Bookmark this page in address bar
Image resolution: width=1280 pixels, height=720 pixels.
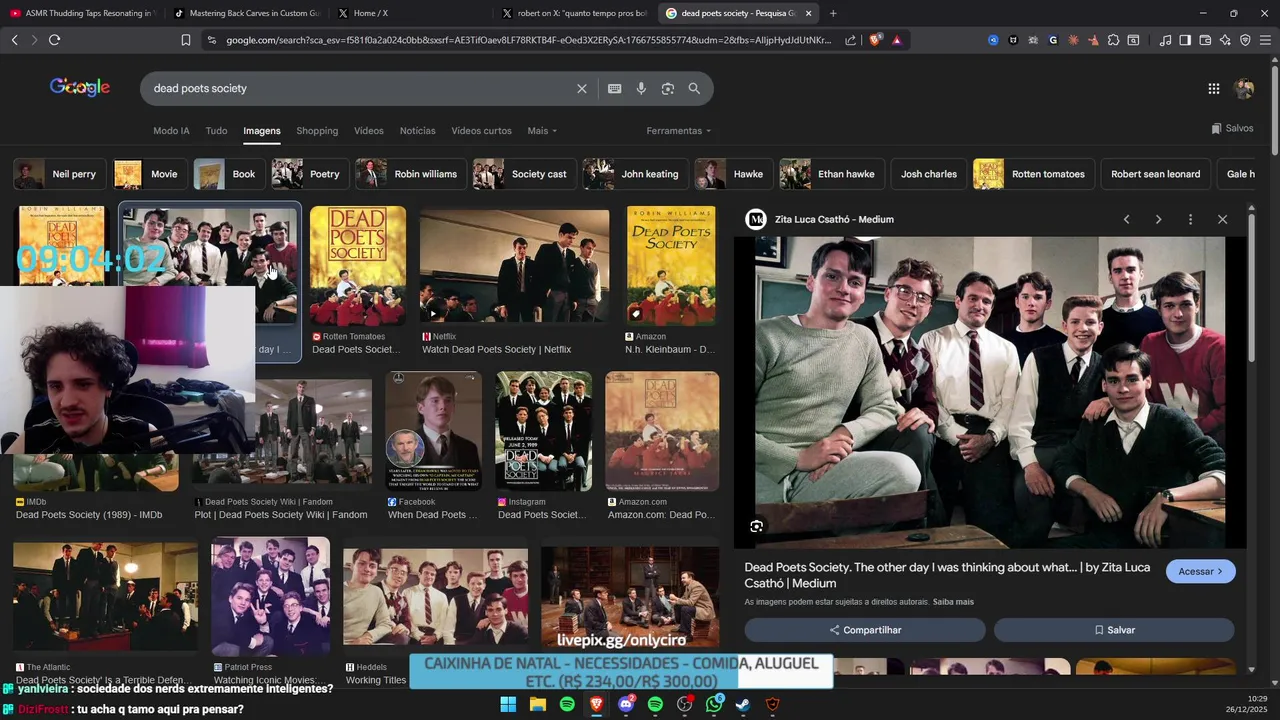click(x=185, y=40)
